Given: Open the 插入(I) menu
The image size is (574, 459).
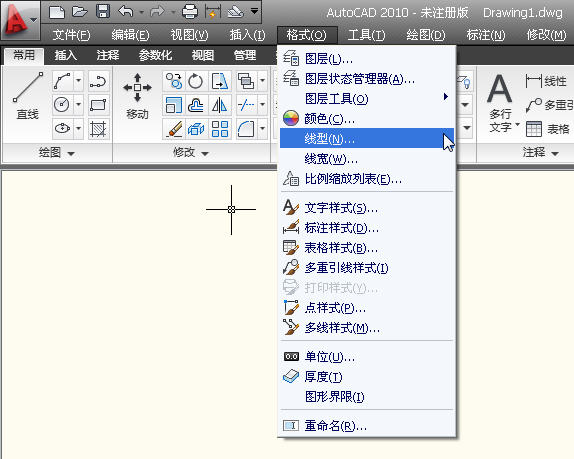Looking at the screenshot, I should [x=247, y=35].
